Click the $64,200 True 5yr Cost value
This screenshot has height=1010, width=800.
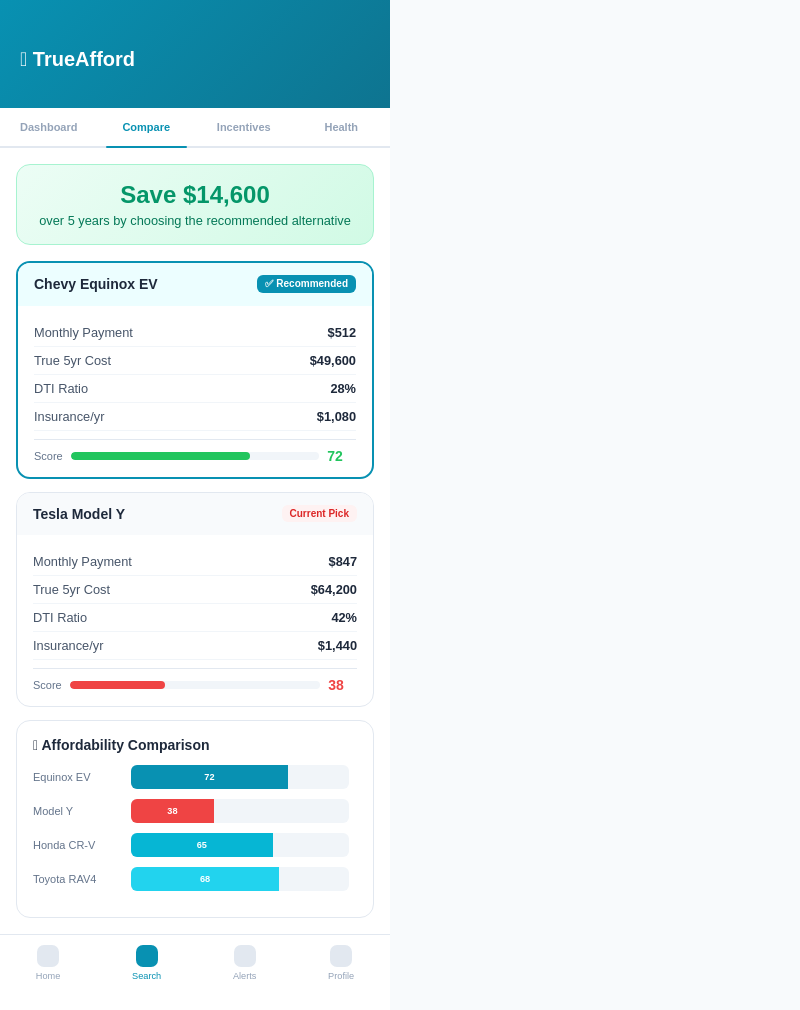coord(334,590)
